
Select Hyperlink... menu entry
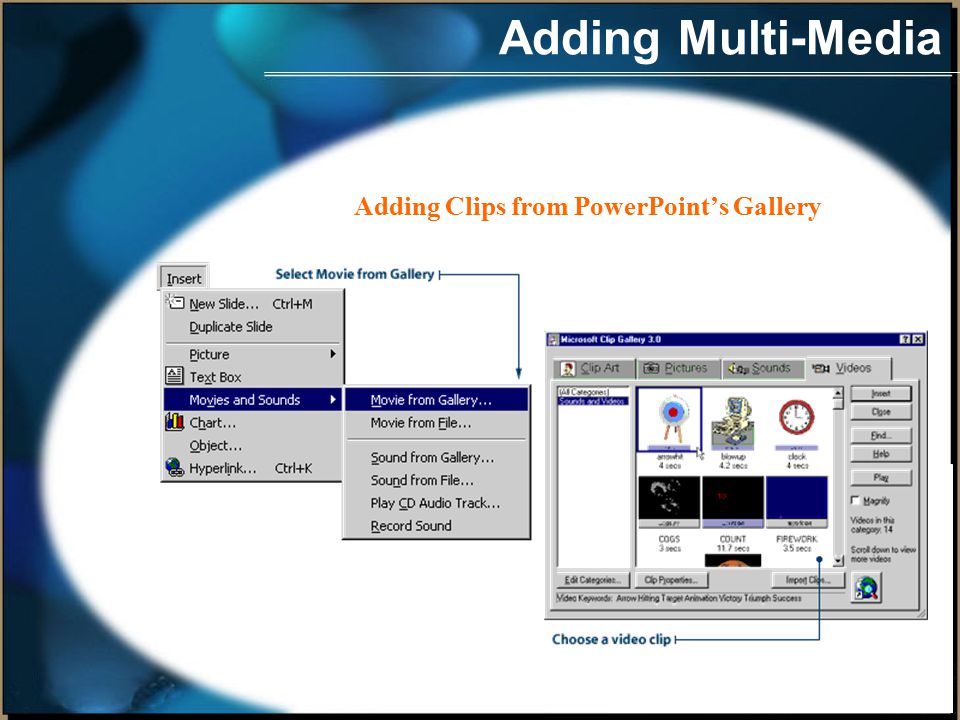pyautogui.click(x=252, y=468)
